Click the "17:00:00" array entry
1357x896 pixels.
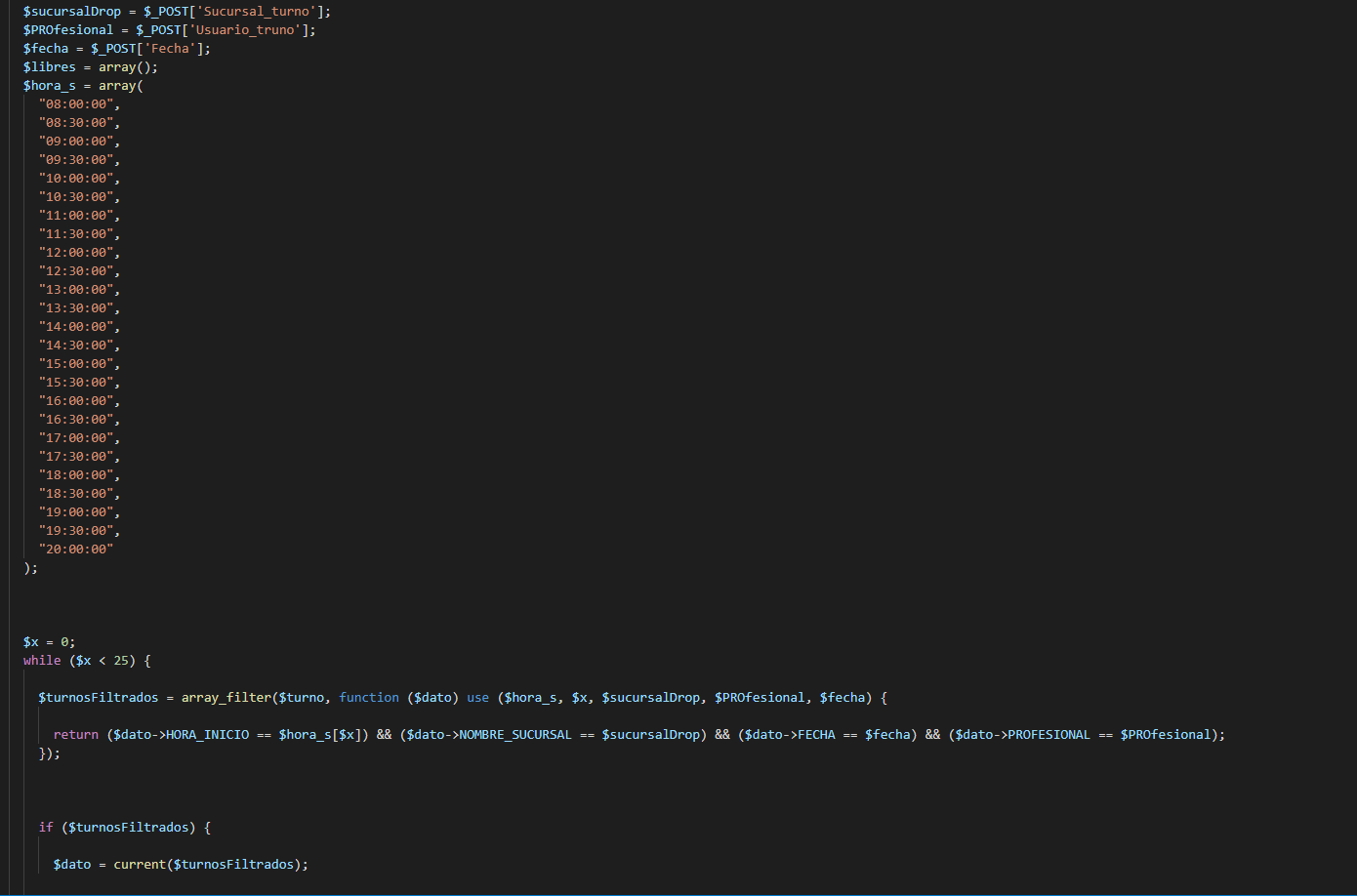(x=76, y=438)
